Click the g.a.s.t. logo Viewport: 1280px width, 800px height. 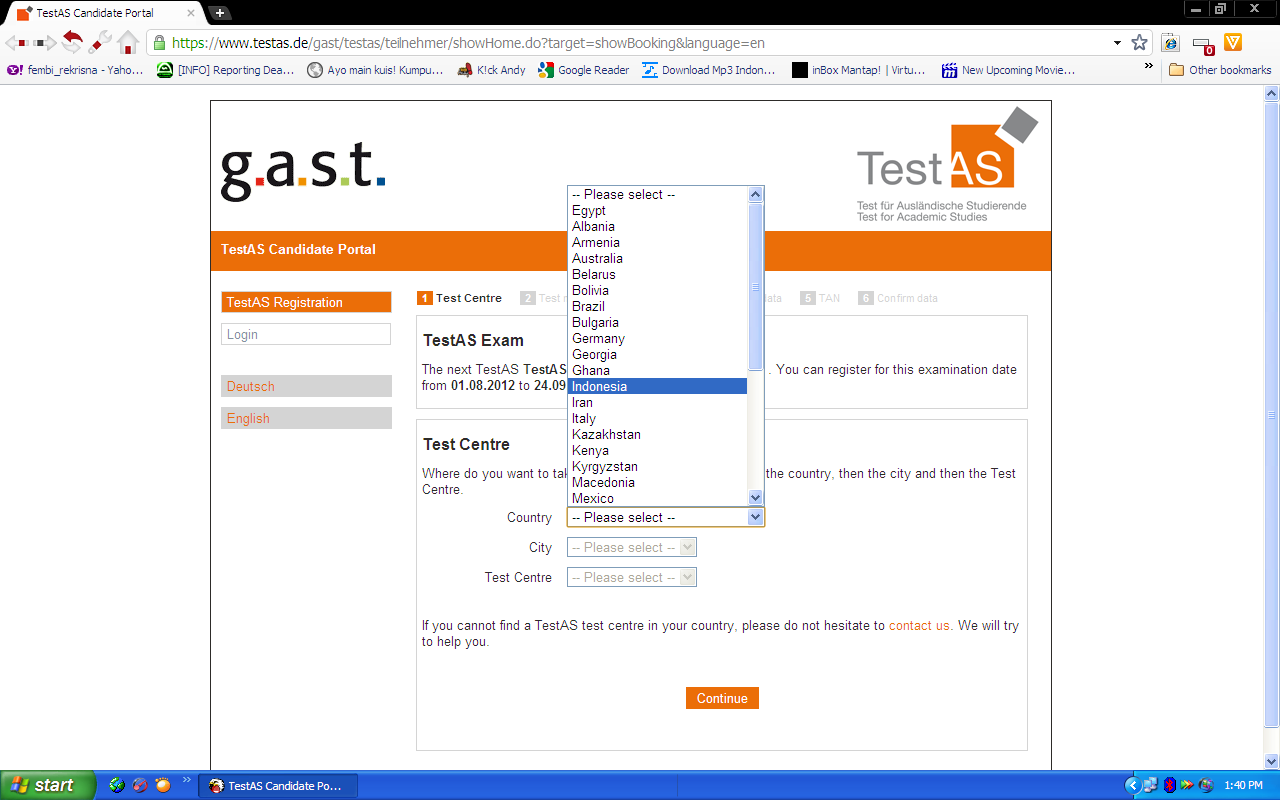[303, 172]
